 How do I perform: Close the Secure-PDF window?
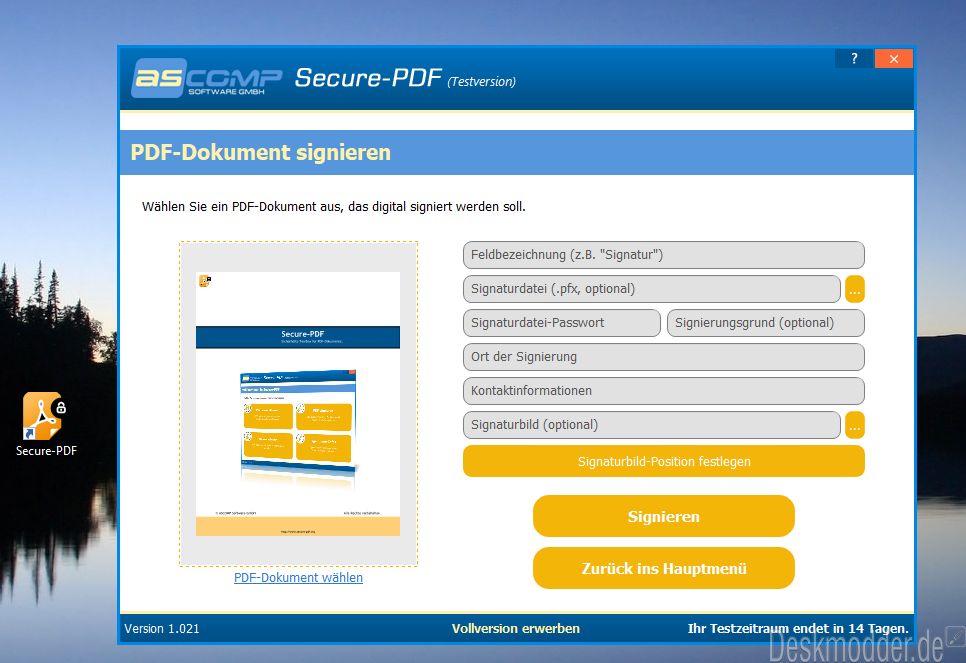click(x=893, y=59)
